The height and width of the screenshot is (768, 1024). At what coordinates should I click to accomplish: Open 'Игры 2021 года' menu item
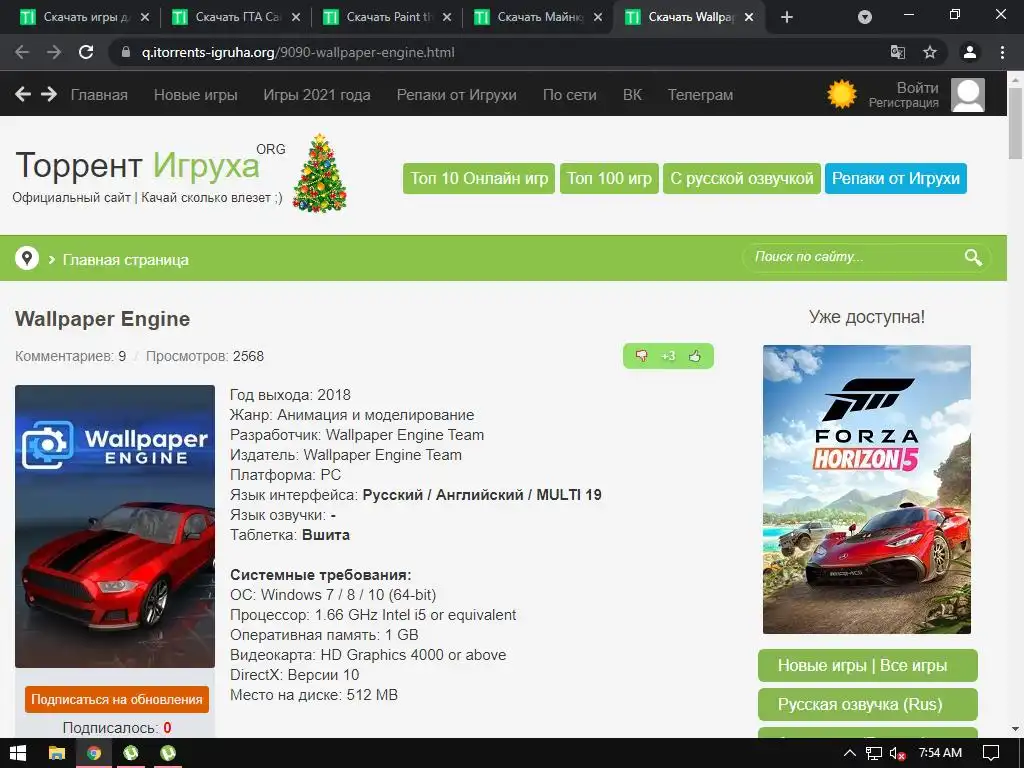pos(317,95)
